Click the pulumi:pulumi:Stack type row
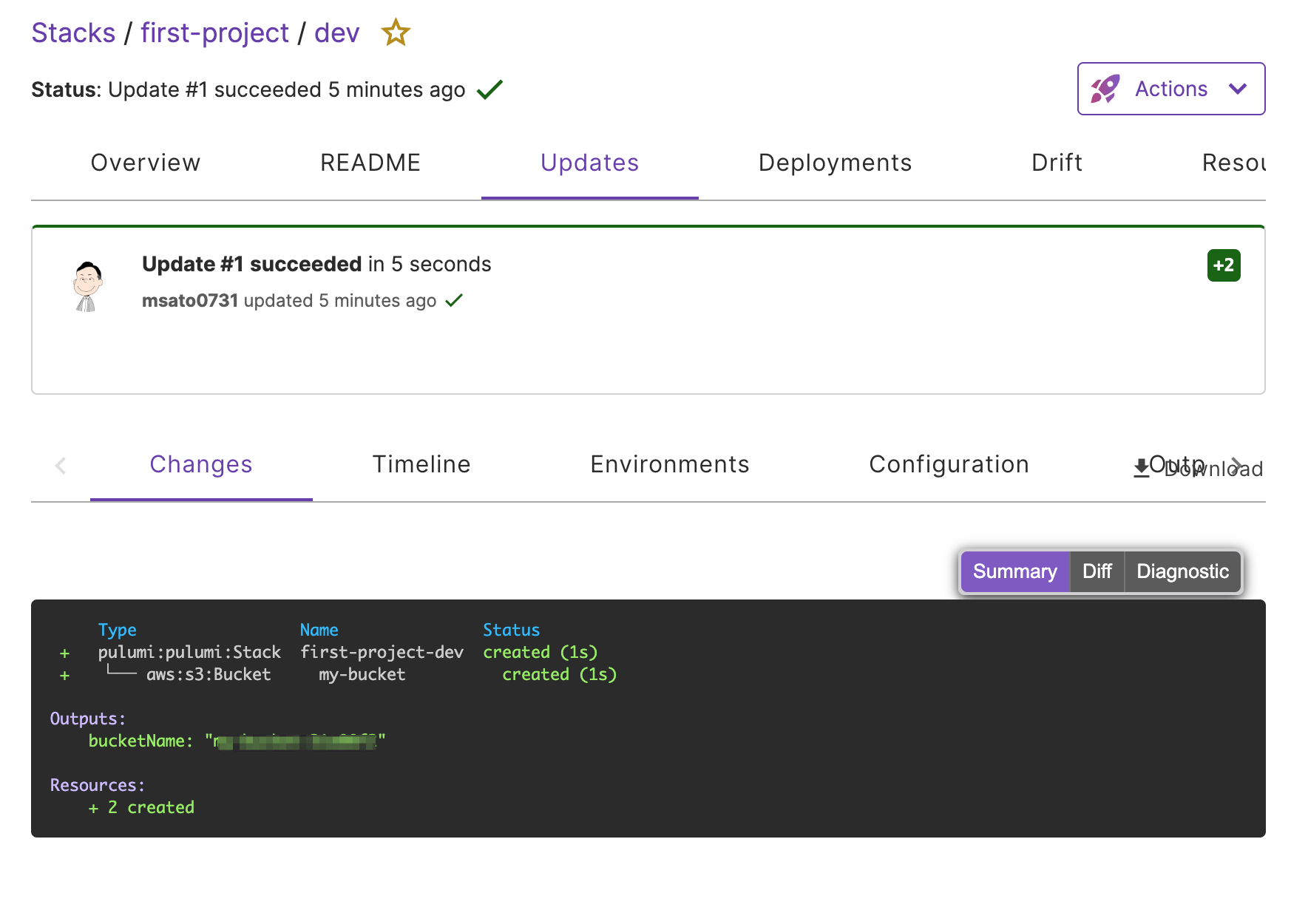Viewport: 1291px width, 924px height. tap(189, 653)
